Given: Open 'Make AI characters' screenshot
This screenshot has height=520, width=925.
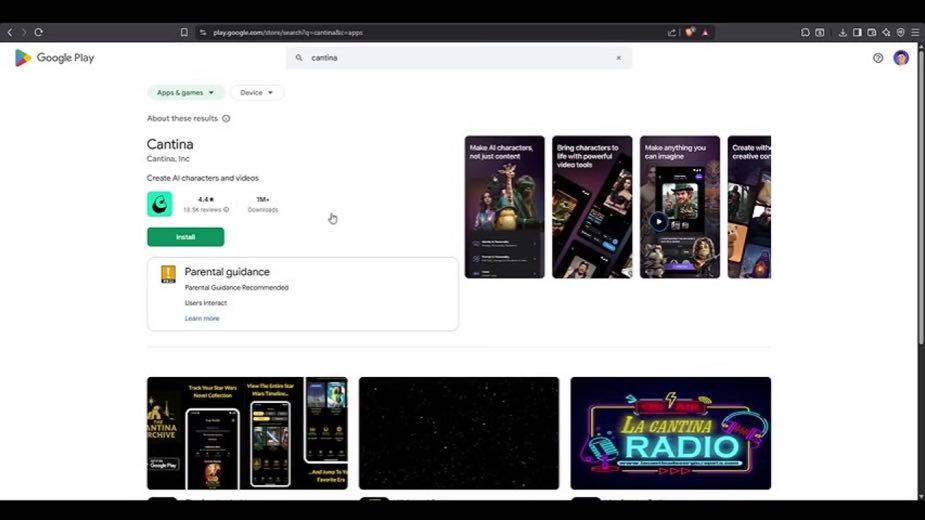Looking at the screenshot, I should 504,207.
